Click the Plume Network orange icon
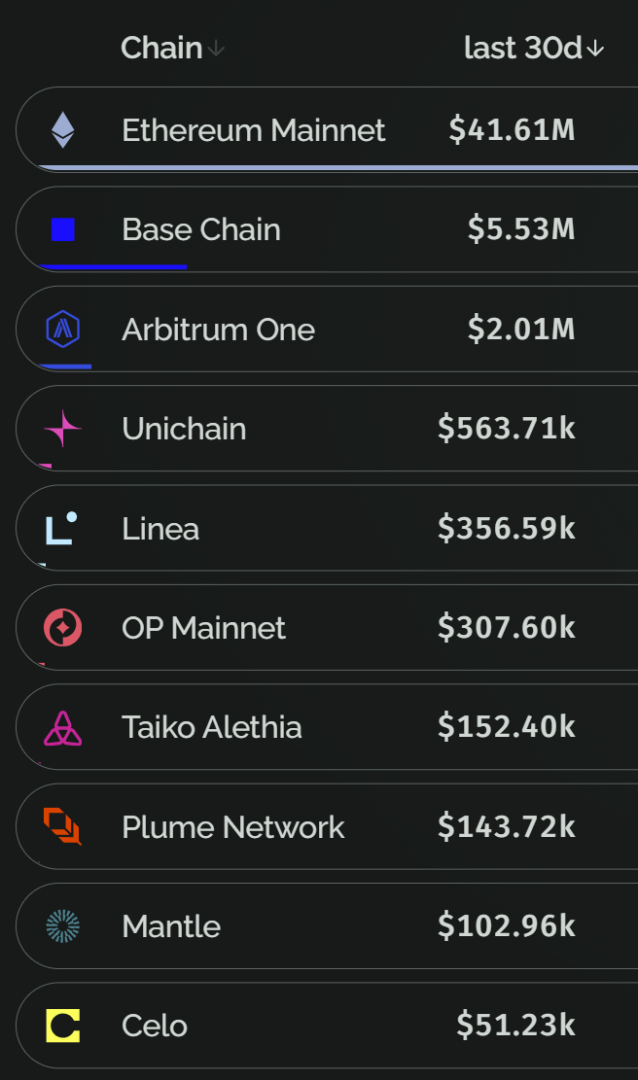This screenshot has height=1080, width=638. coord(63,826)
